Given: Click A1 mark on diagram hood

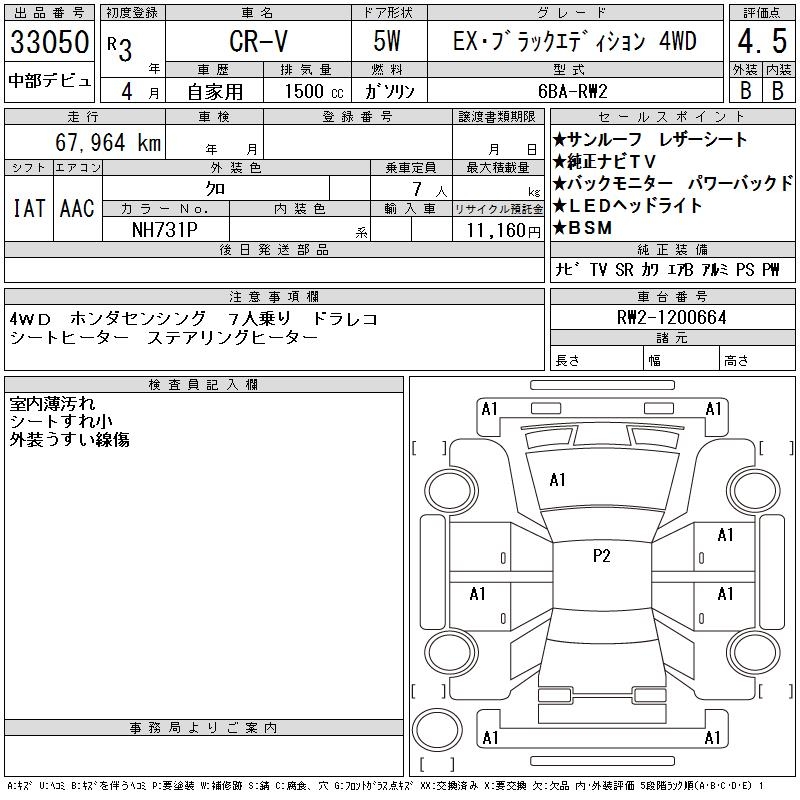Looking at the screenshot, I should pyautogui.click(x=557, y=480).
